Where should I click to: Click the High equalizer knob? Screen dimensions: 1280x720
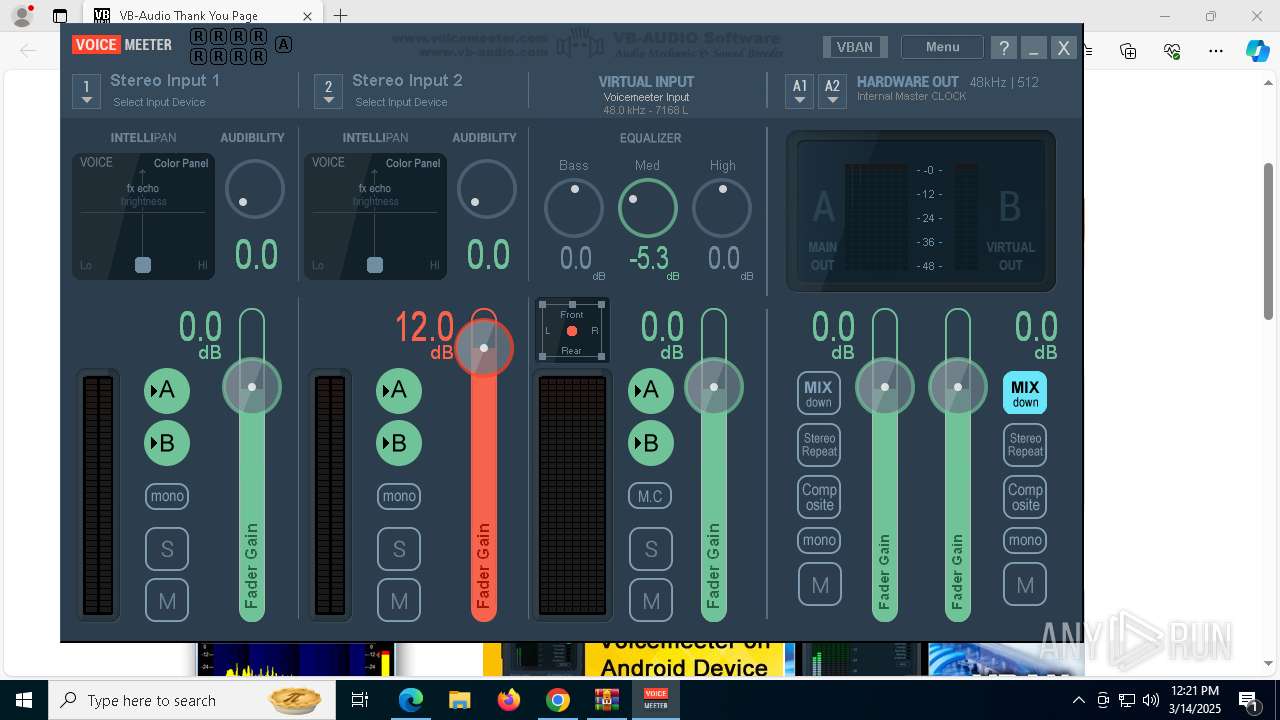[x=722, y=208]
